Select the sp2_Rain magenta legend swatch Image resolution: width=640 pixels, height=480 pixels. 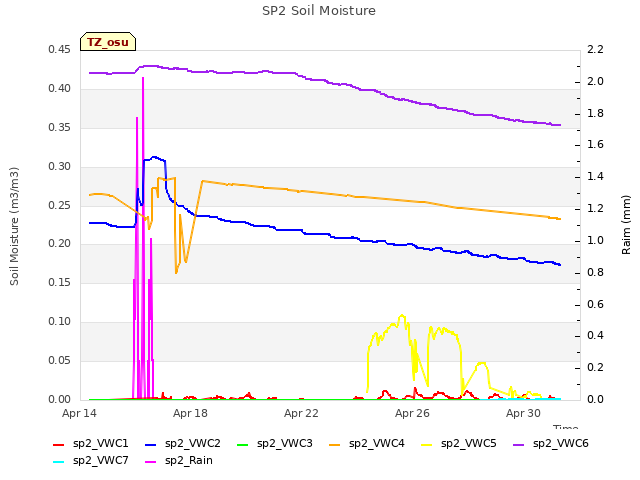[151, 462]
